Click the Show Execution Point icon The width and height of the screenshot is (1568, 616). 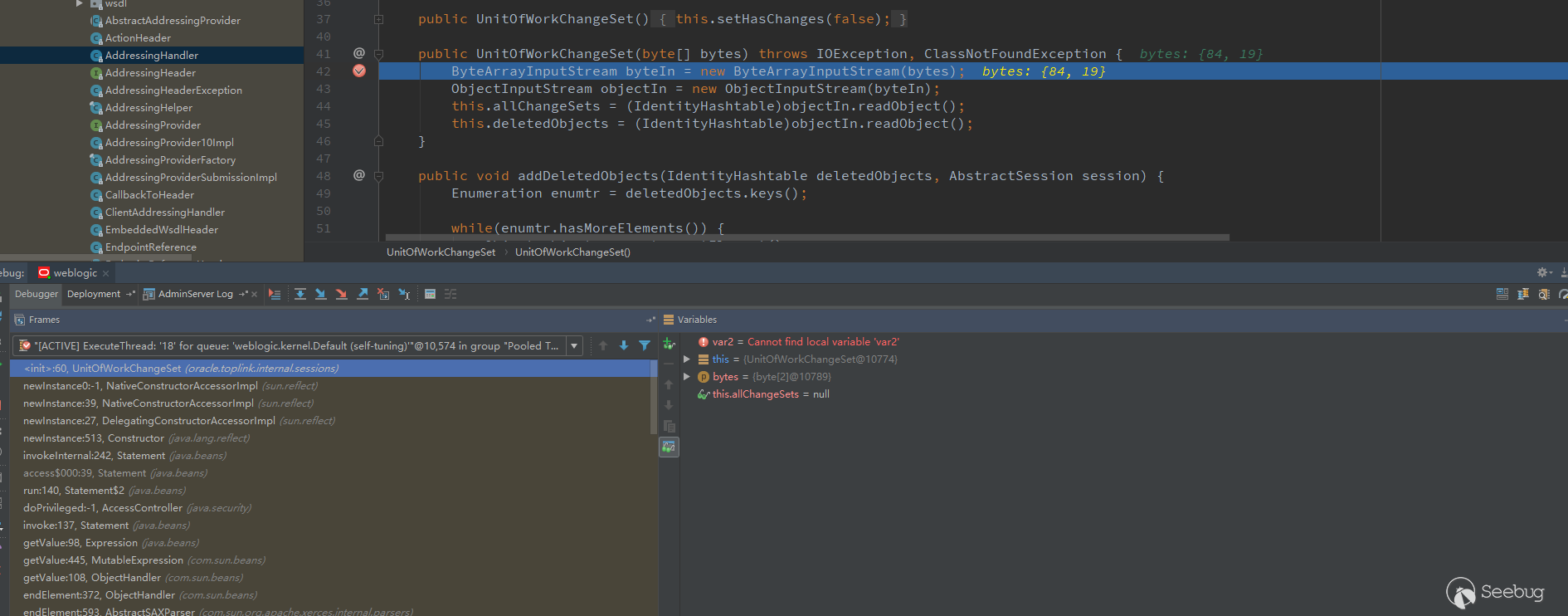coord(275,294)
